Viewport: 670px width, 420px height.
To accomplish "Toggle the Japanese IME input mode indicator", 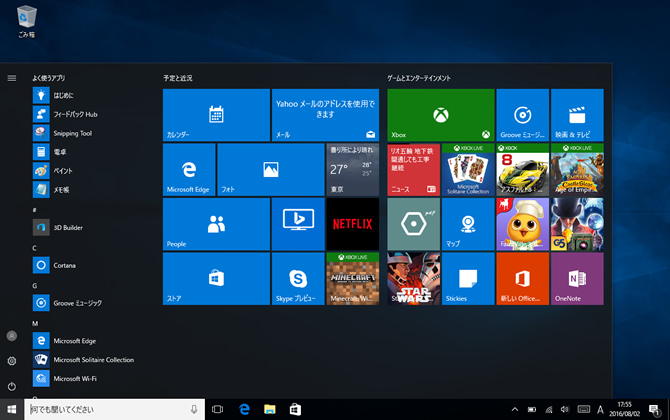I will click(601, 410).
